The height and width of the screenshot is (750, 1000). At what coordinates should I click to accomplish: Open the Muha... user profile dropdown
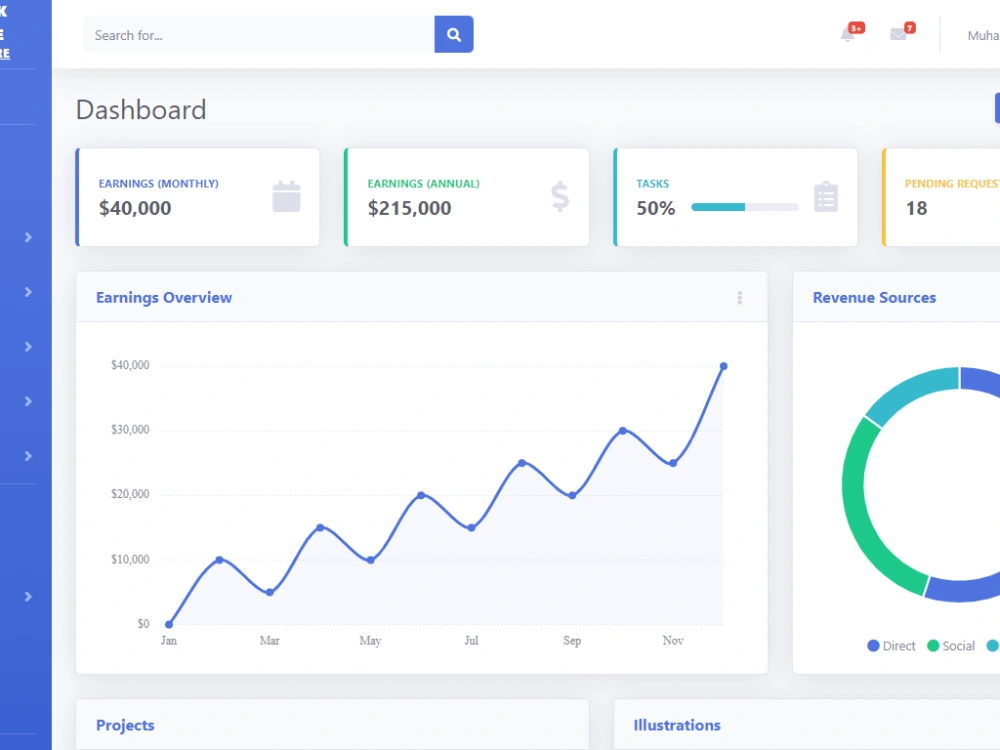[x=983, y=36]
